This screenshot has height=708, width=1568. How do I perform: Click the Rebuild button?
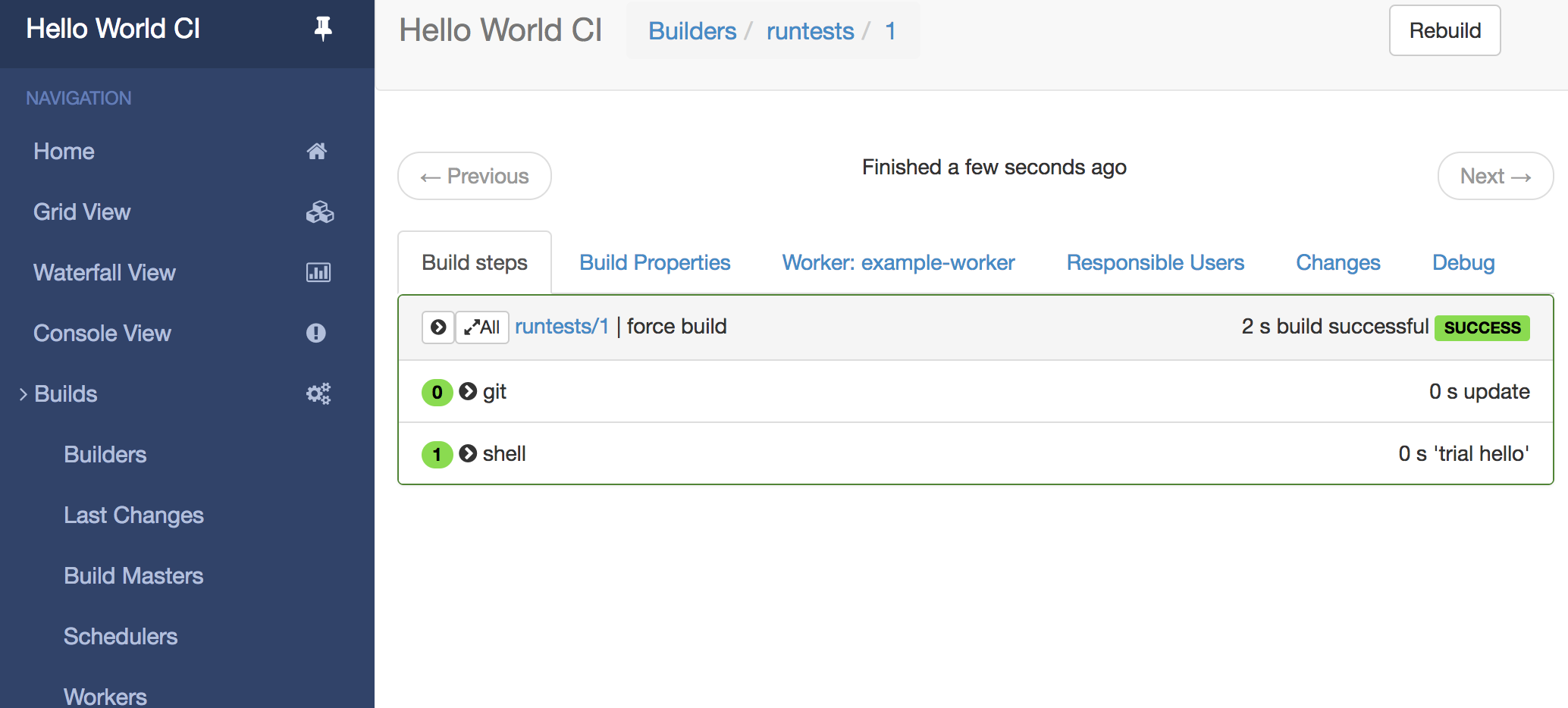click(x=1444, y=30)
